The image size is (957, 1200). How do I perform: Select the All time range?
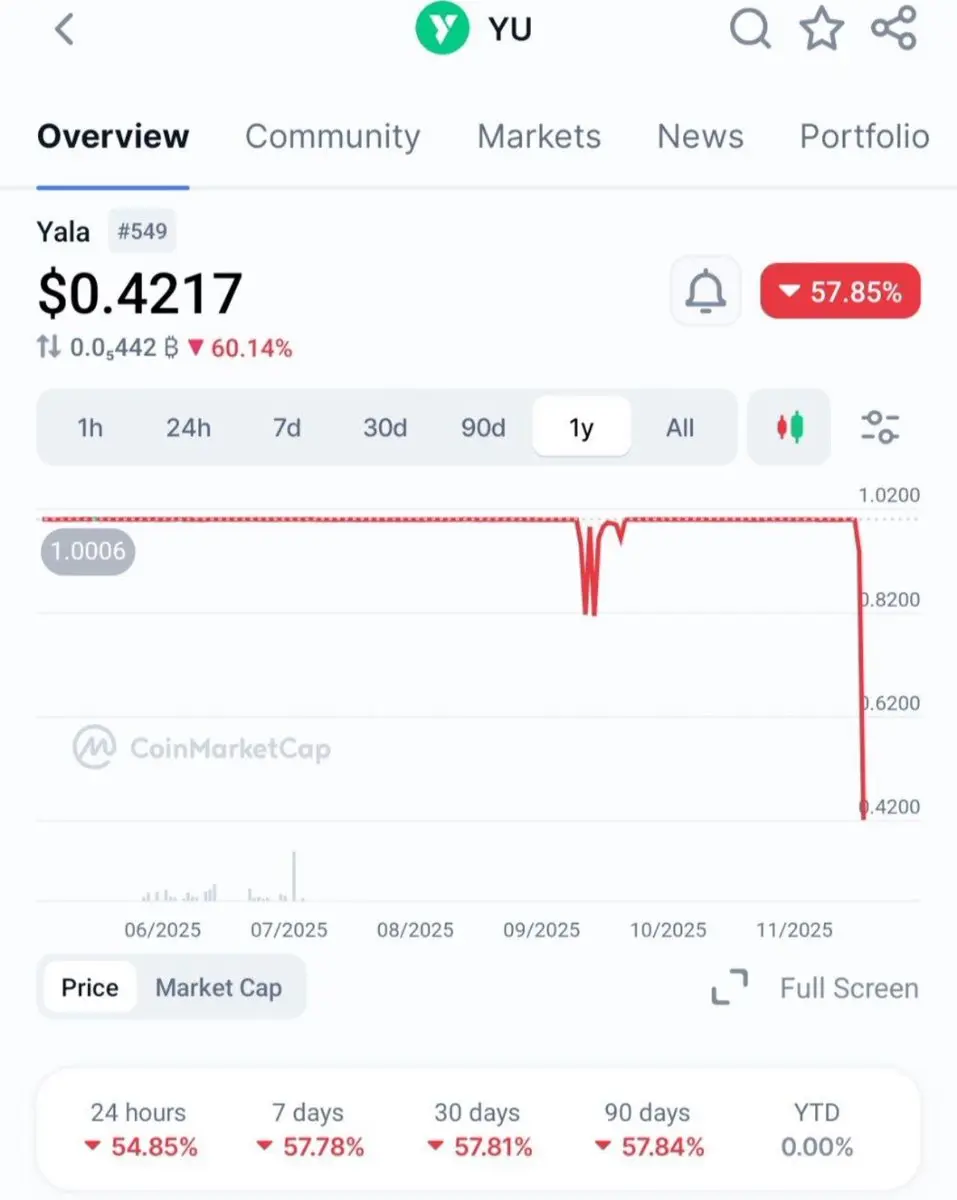pyautogui.click(x=680, y=428)
